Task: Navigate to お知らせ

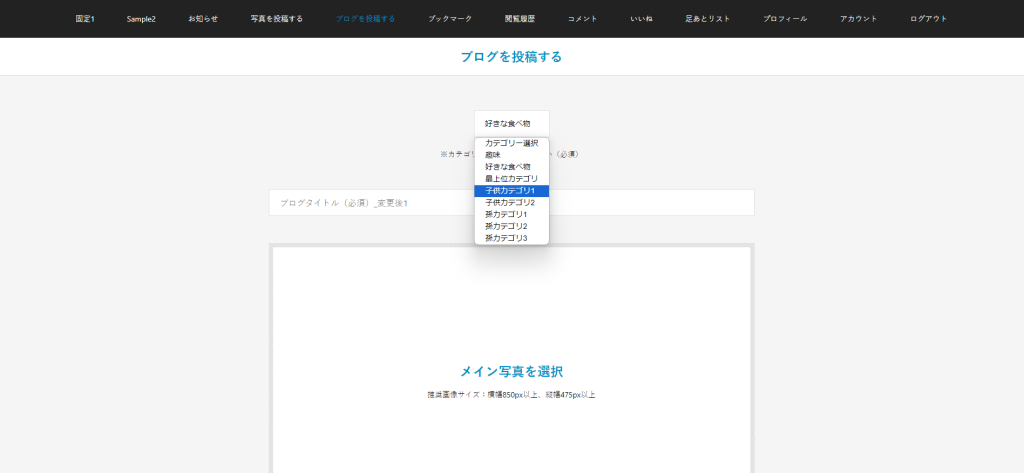Action: coord(203,19)
